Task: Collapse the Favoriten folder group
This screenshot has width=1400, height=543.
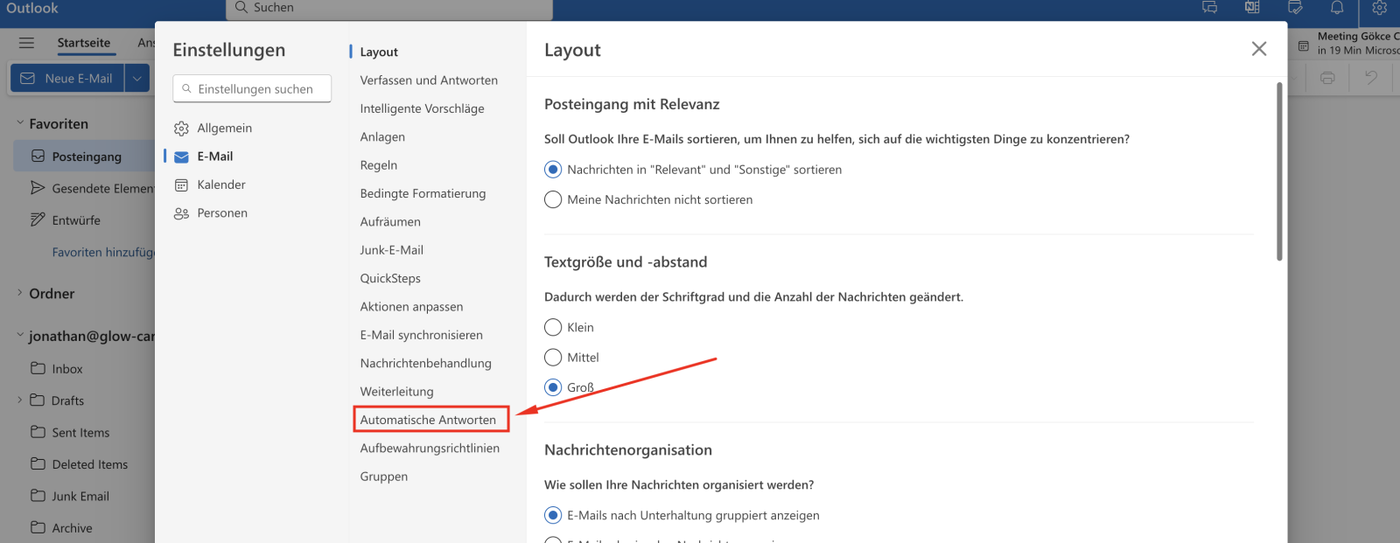Action: pos(20,124)
